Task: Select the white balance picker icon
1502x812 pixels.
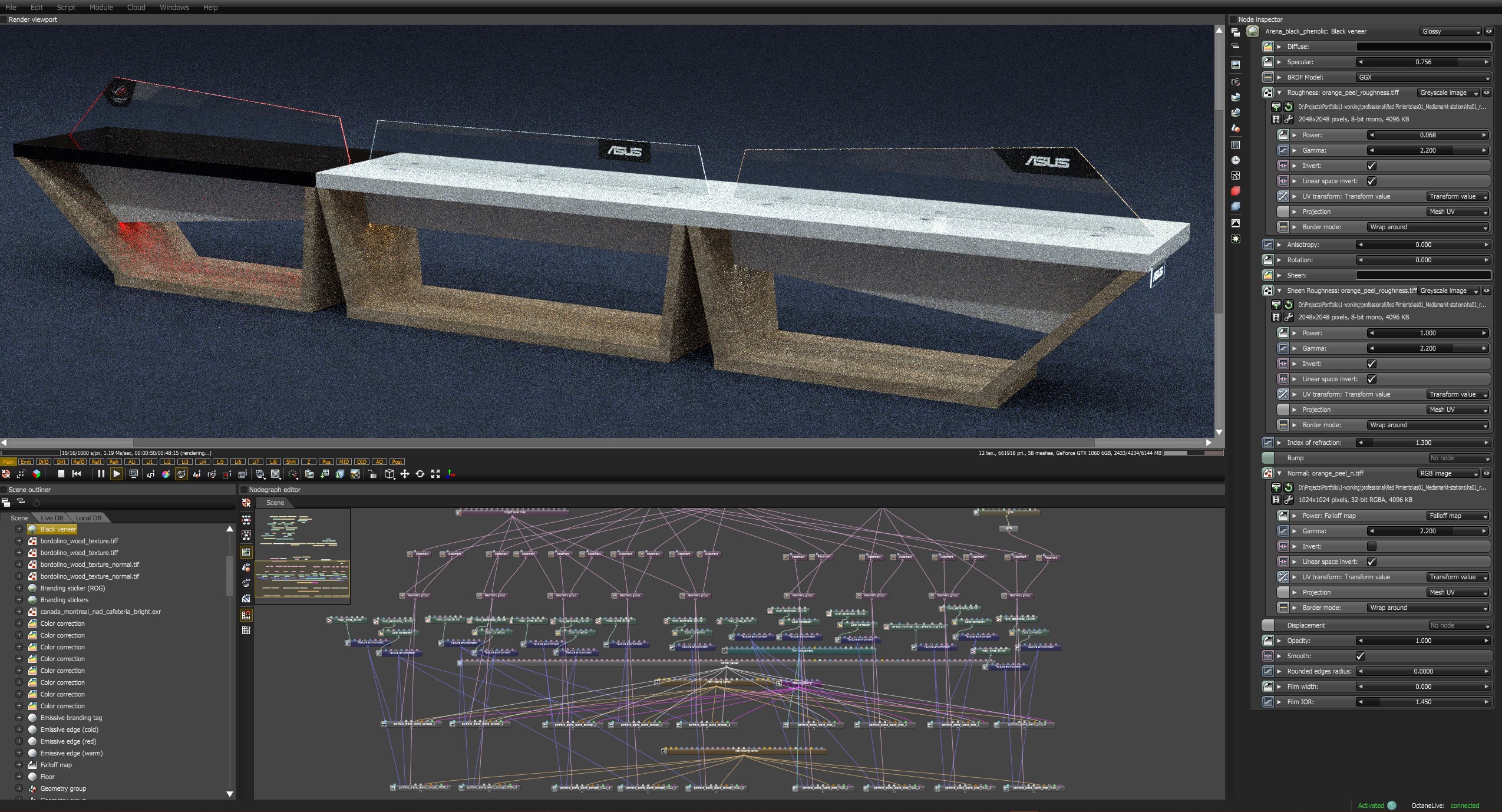Action: tap(166, 474)
